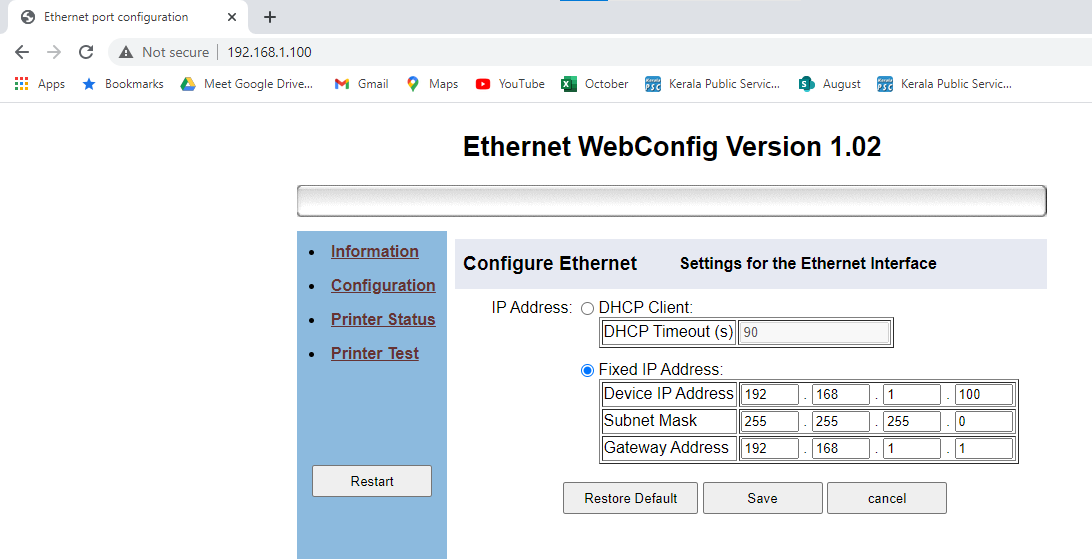Viewport: 1092px width, 559px height.
Task: Click the browser Back arrow
Action: click(x=22, y=52)
